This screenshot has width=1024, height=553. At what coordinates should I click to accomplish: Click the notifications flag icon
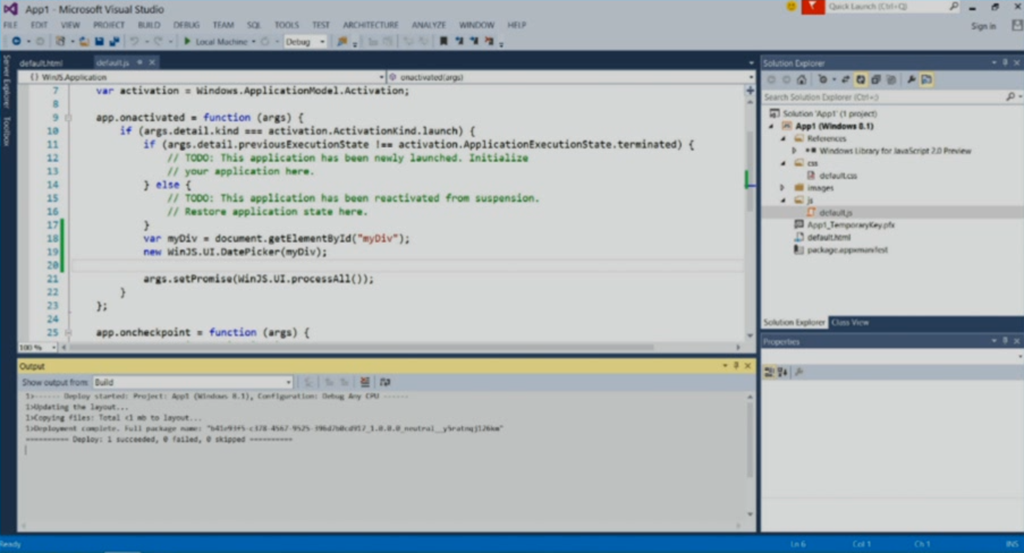(x=812, y=7)
